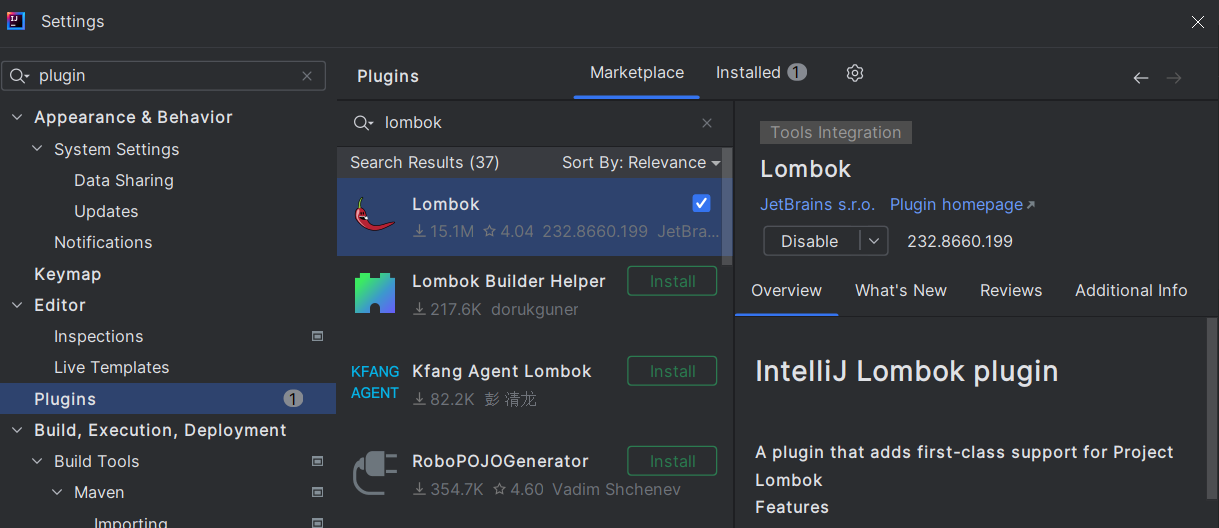Screen dimensions: 1219x528
Task: Click the search results list scrollbar
Action: 727,205
